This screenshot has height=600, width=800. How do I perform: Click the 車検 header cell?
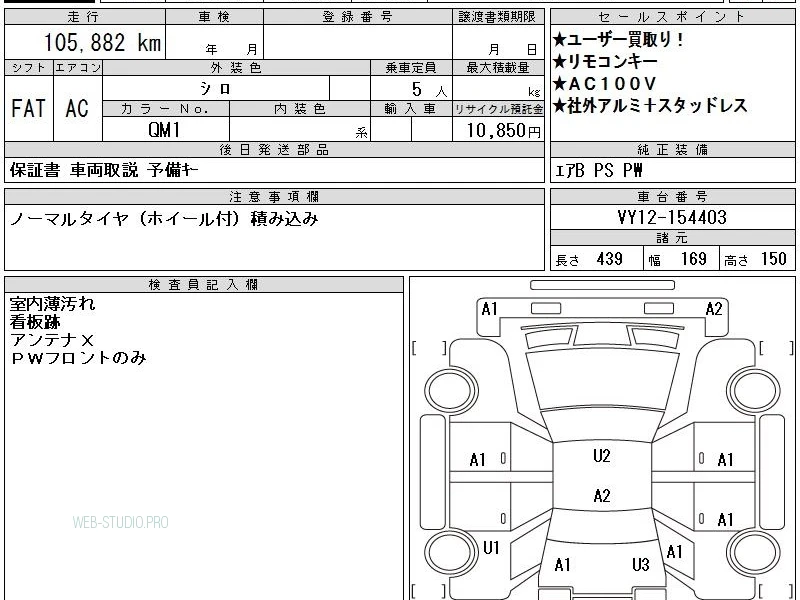(214, 17)
